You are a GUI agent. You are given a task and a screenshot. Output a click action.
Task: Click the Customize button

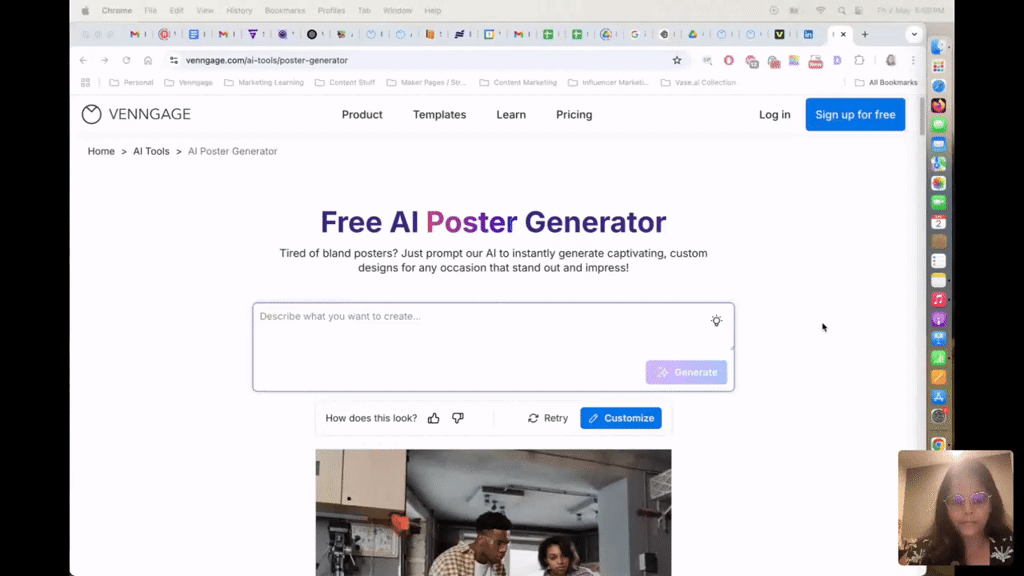[x=621, y=418]
